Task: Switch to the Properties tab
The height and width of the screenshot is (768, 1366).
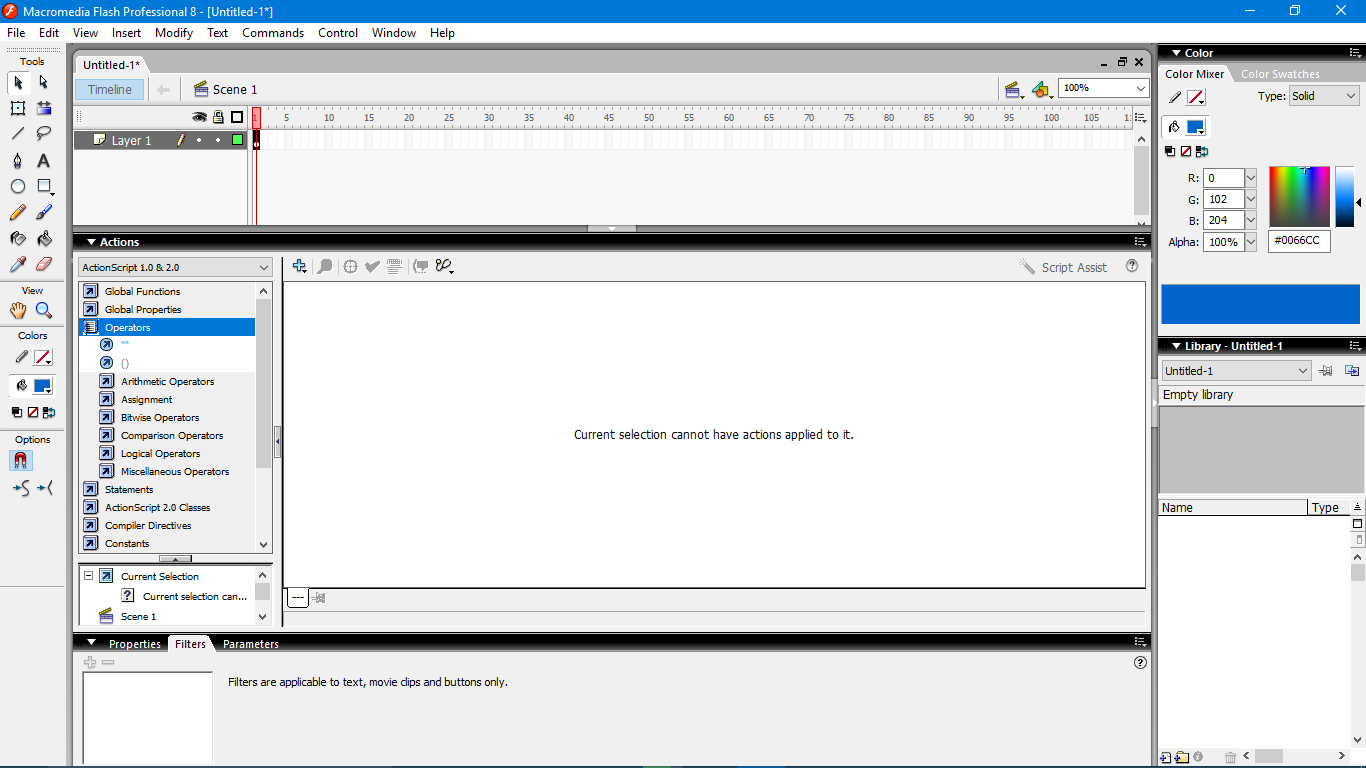Action: coord(135,644)
